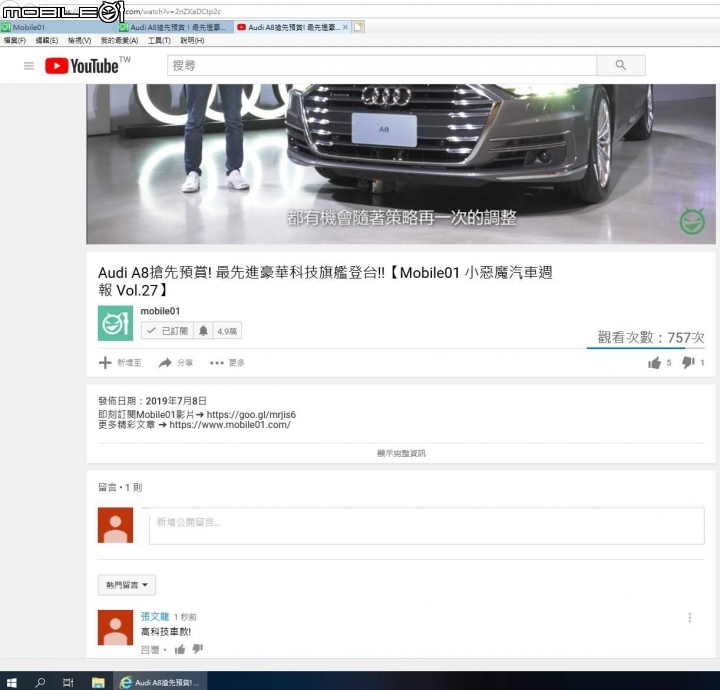Click the comments count 留言・1 則
The height and width of the screenshot is (690, 720).
coord(120,487)
